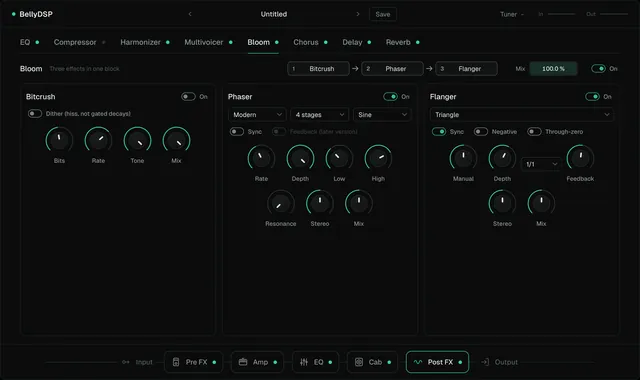
Task: Click the status dot beside Multivoicer tab
Action: point(231,42)
